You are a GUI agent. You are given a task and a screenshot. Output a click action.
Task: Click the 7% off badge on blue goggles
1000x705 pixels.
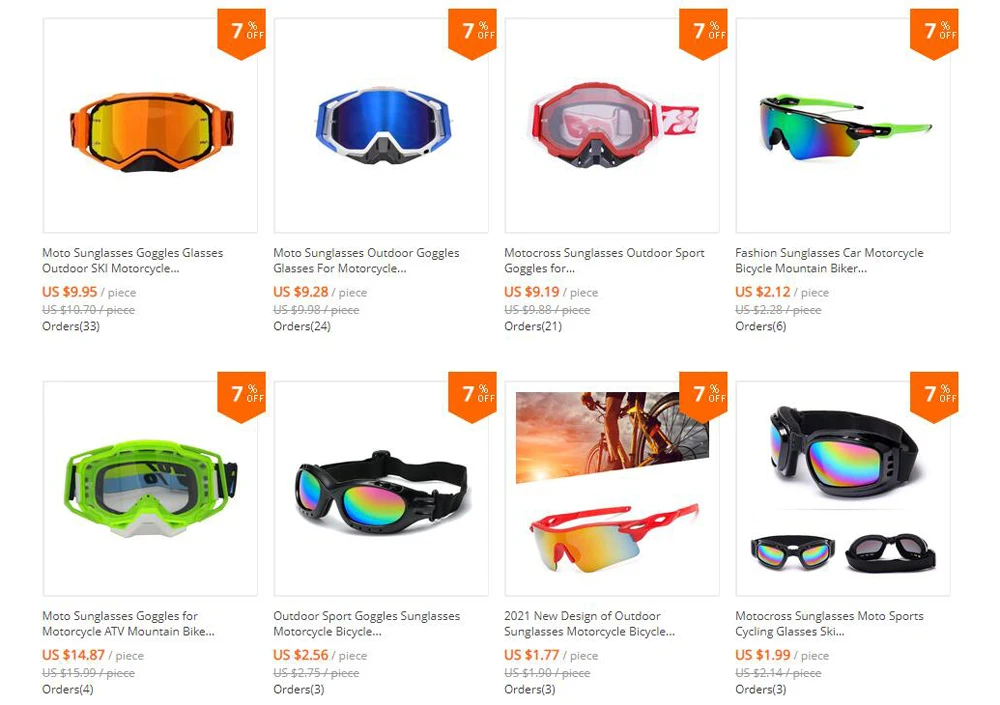coord(473,34)
